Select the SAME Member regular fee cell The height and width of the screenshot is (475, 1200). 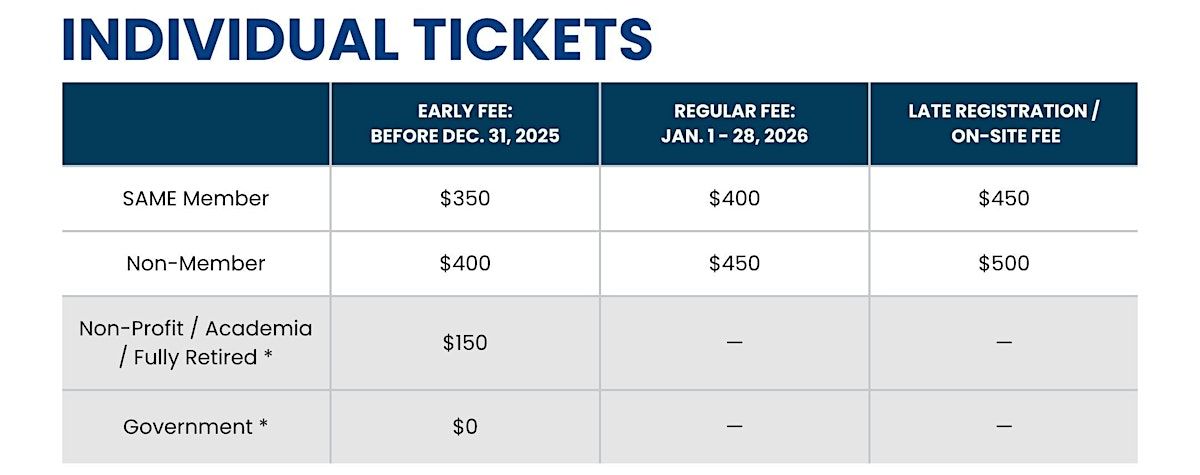[x=734, y=198]
